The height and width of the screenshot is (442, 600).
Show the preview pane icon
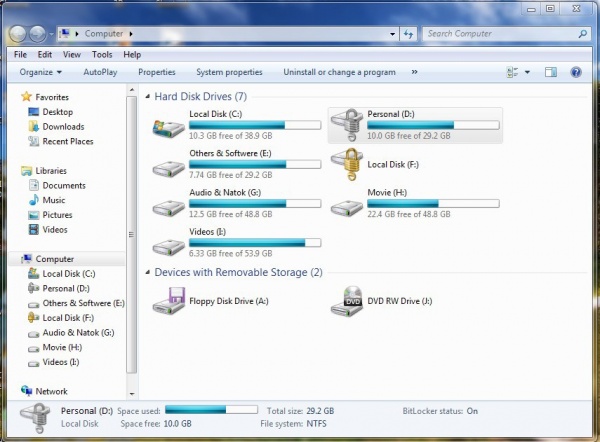point(551,72)
